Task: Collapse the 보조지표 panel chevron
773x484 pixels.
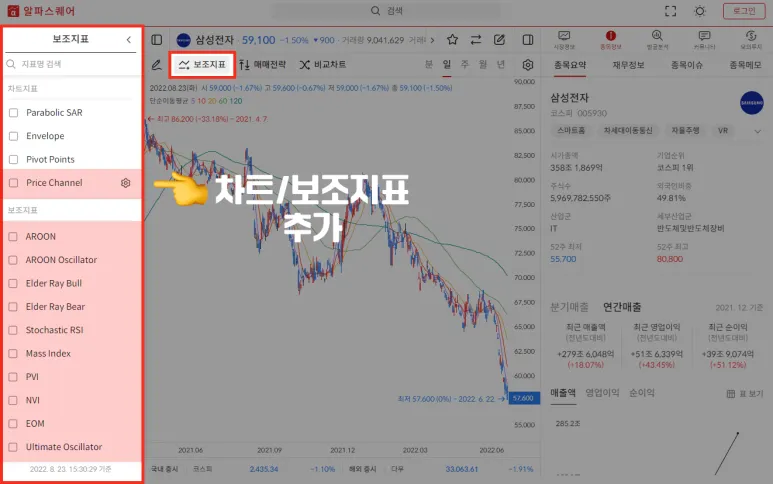Action: (x=129, y=39)
